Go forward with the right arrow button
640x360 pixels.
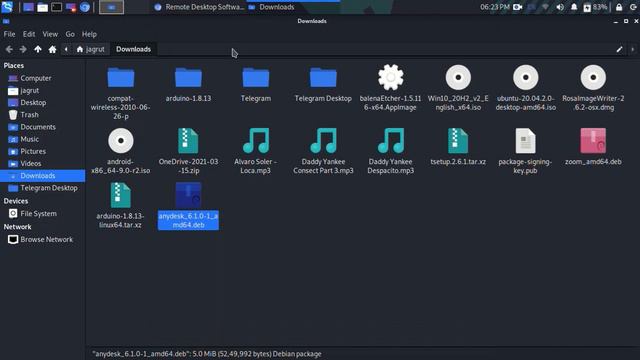click(x=23, y=49)
